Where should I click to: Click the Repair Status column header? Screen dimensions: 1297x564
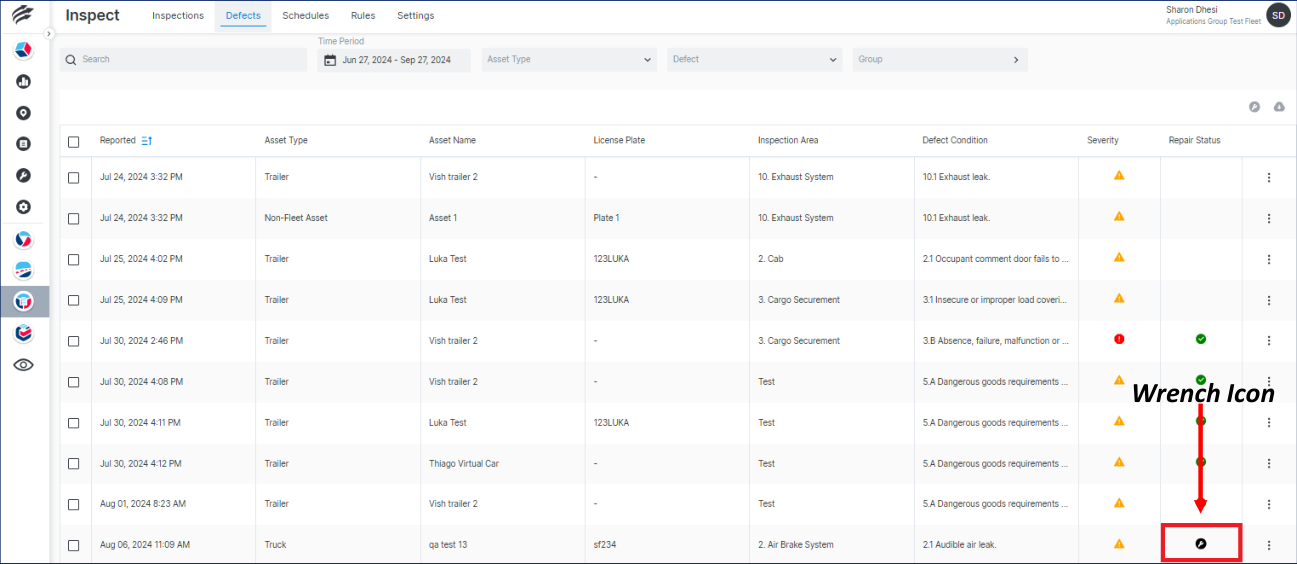click(1195, 141)
